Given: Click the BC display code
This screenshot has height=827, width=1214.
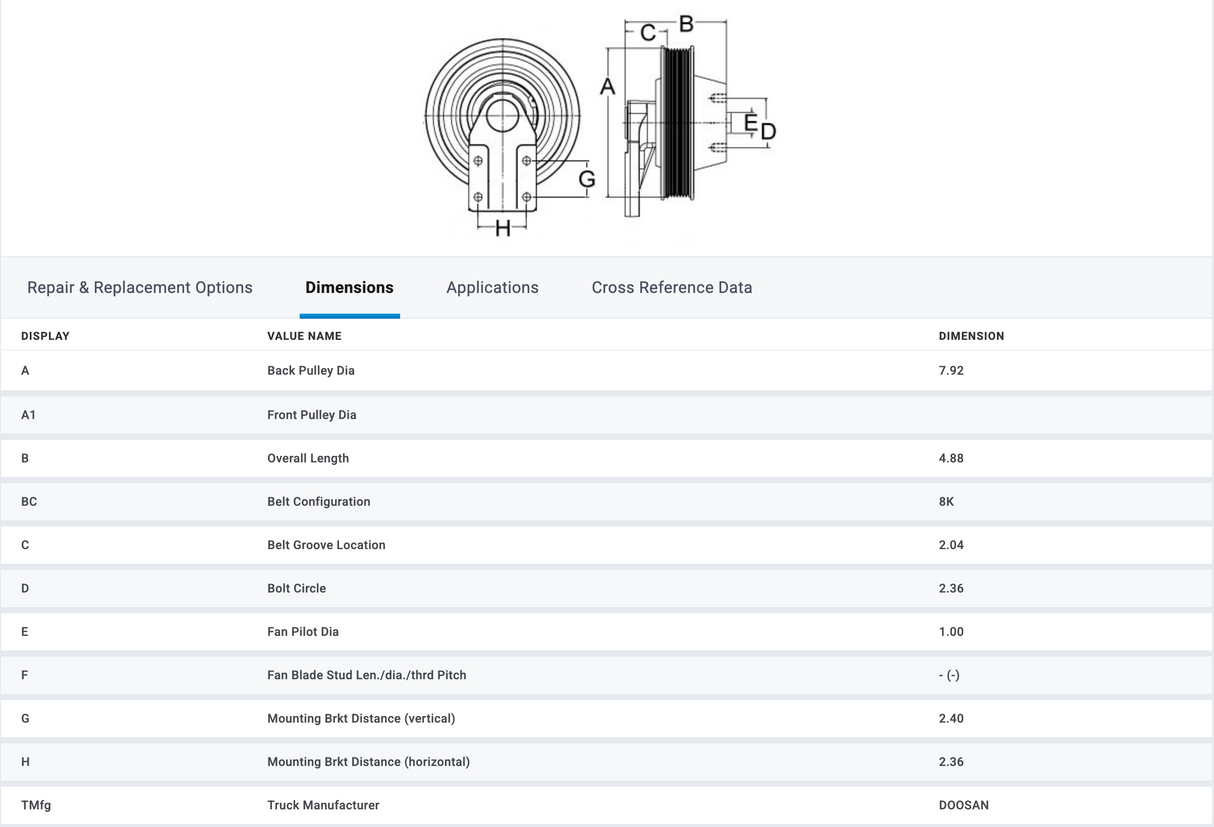Looking at the screenshot, I should (29, 502).
